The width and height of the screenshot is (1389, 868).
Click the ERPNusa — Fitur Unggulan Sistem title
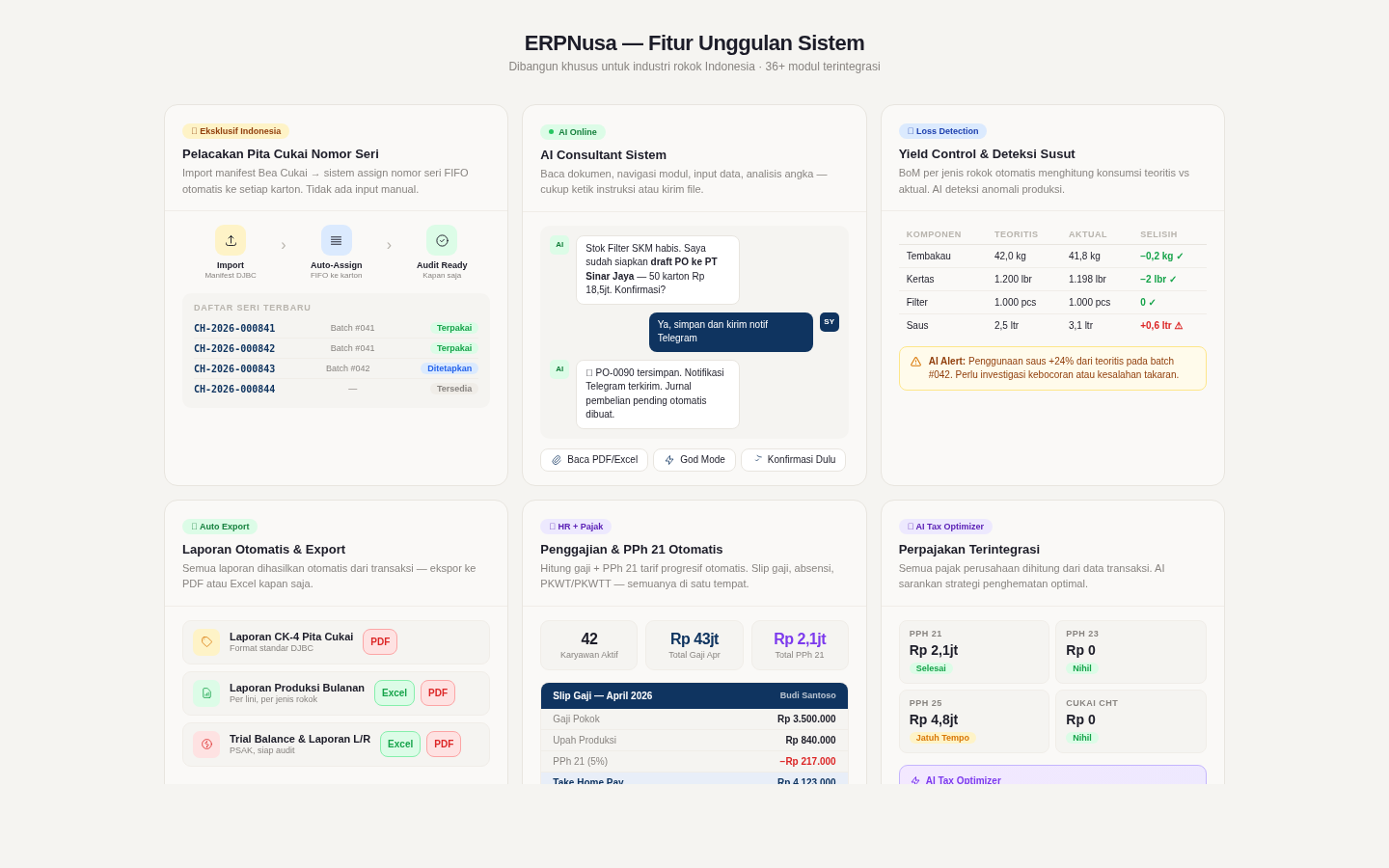coord(694,43)
